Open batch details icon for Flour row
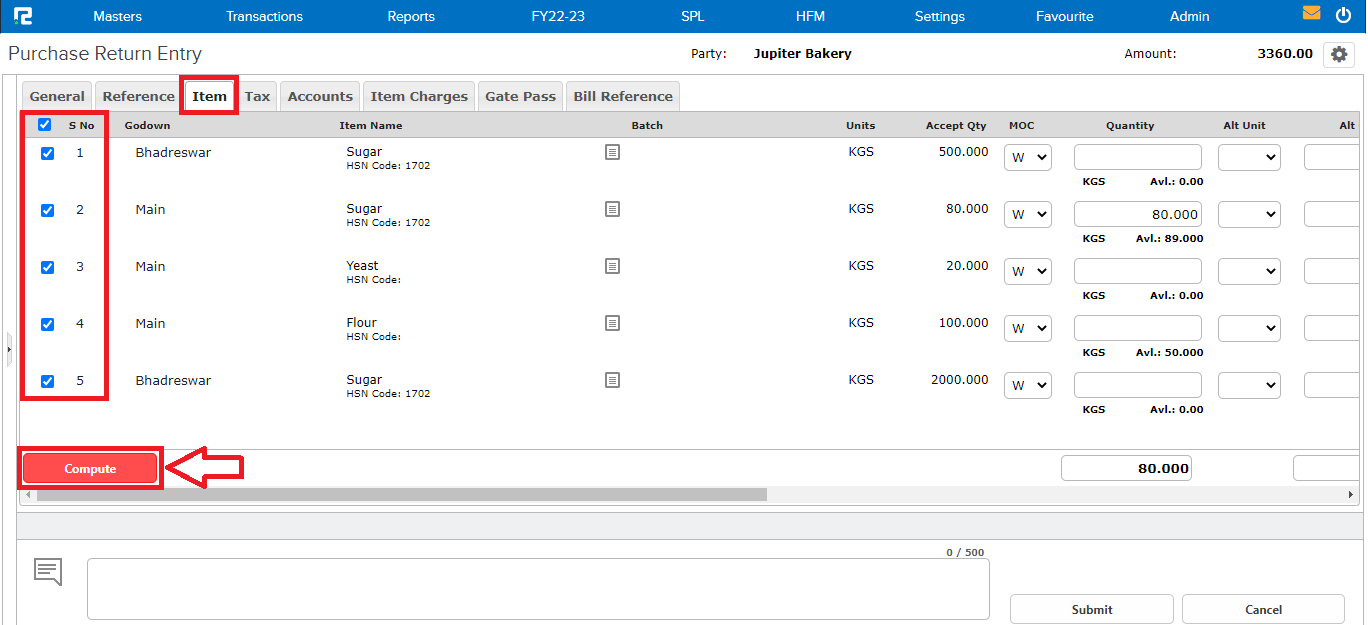 point(612,323)
